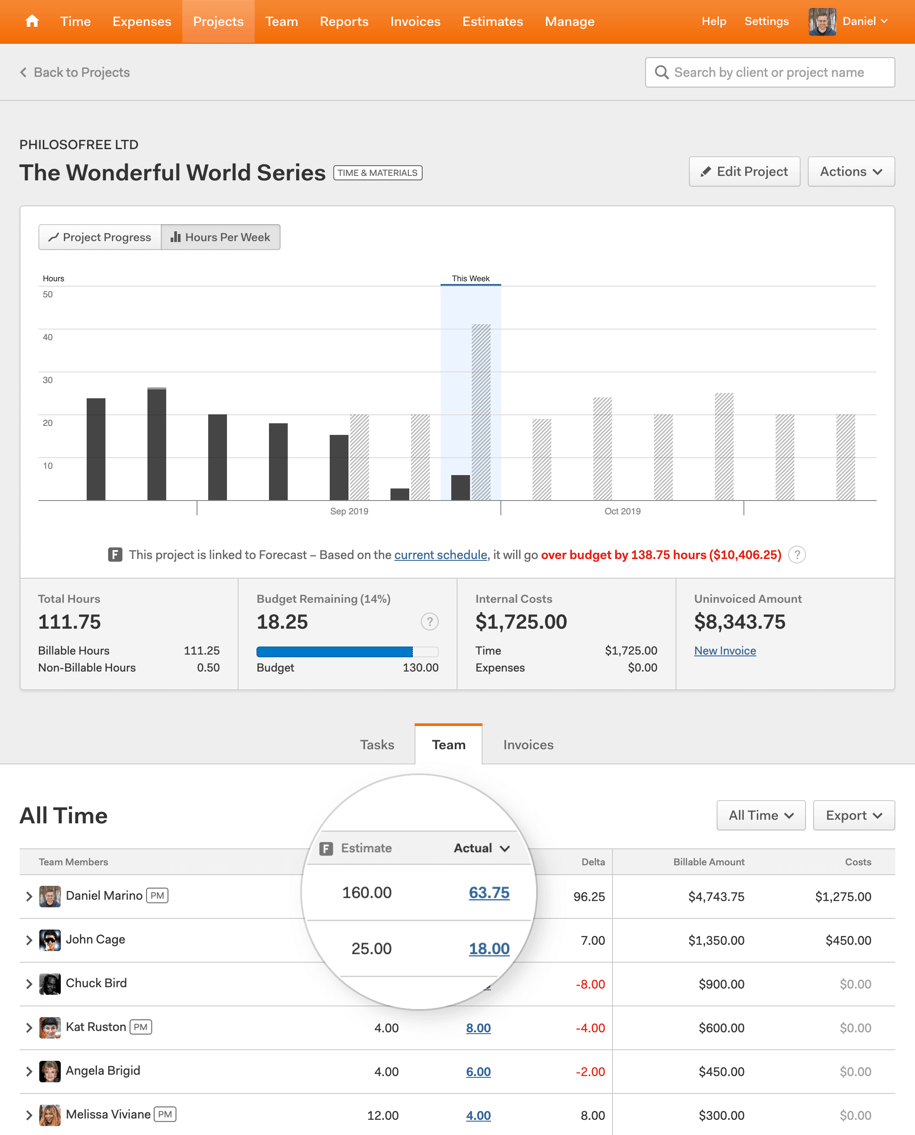Click the blue budget progress bar
The height and width of the screenshot is (1135, 915).
335,652
